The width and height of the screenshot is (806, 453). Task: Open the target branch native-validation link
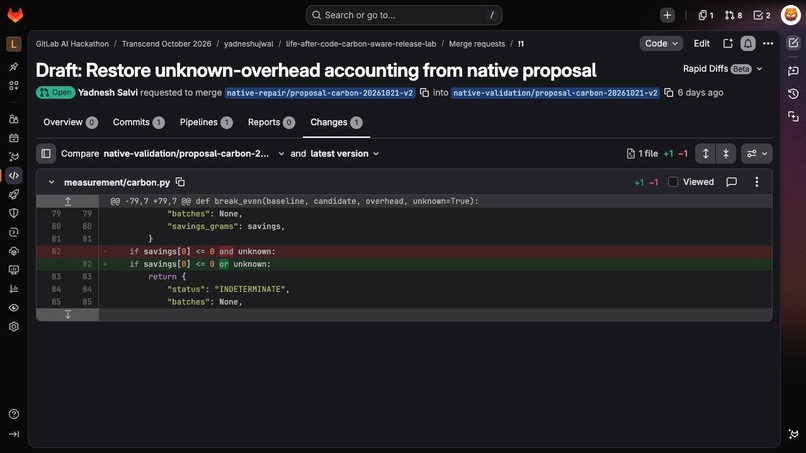point(555,93)
